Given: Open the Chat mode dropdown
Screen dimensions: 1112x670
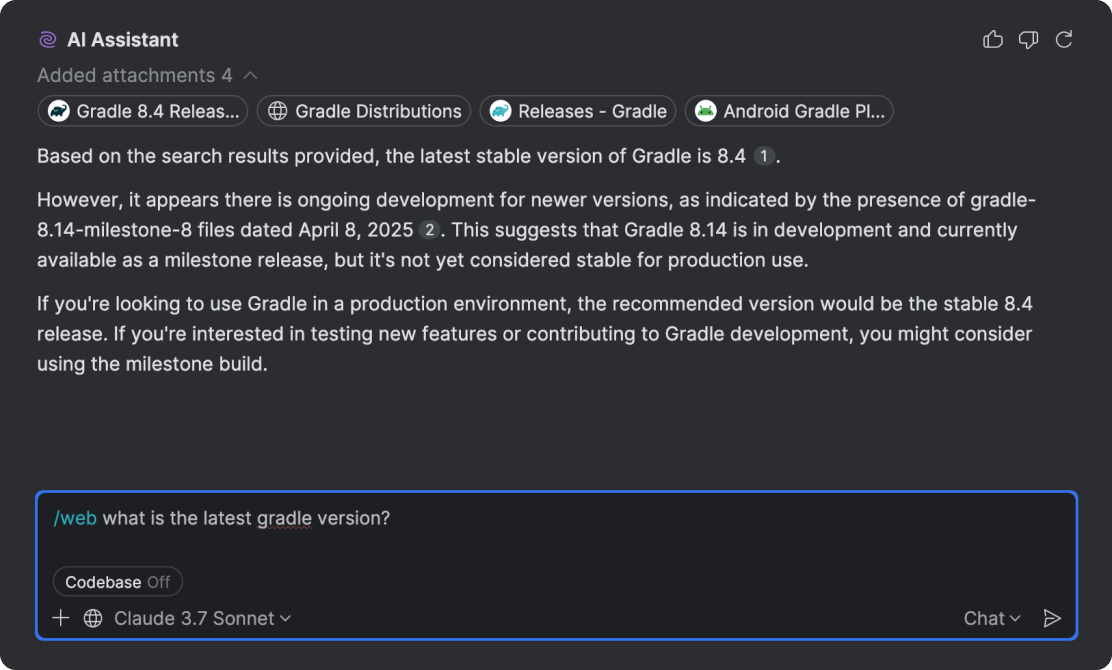Looking at the screenshot, I should tap(992, 618).
